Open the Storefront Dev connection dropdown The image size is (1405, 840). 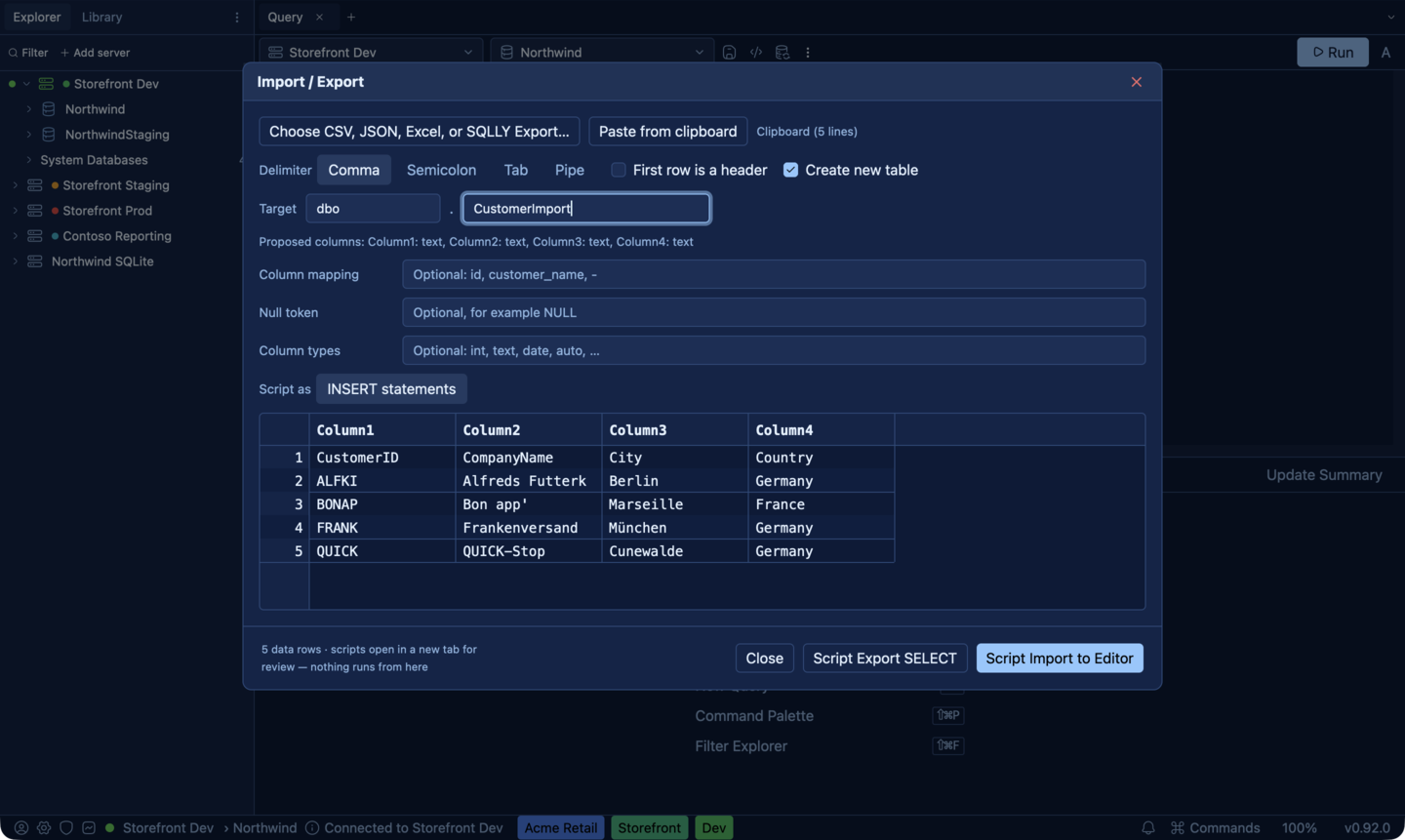coord(371,53)
